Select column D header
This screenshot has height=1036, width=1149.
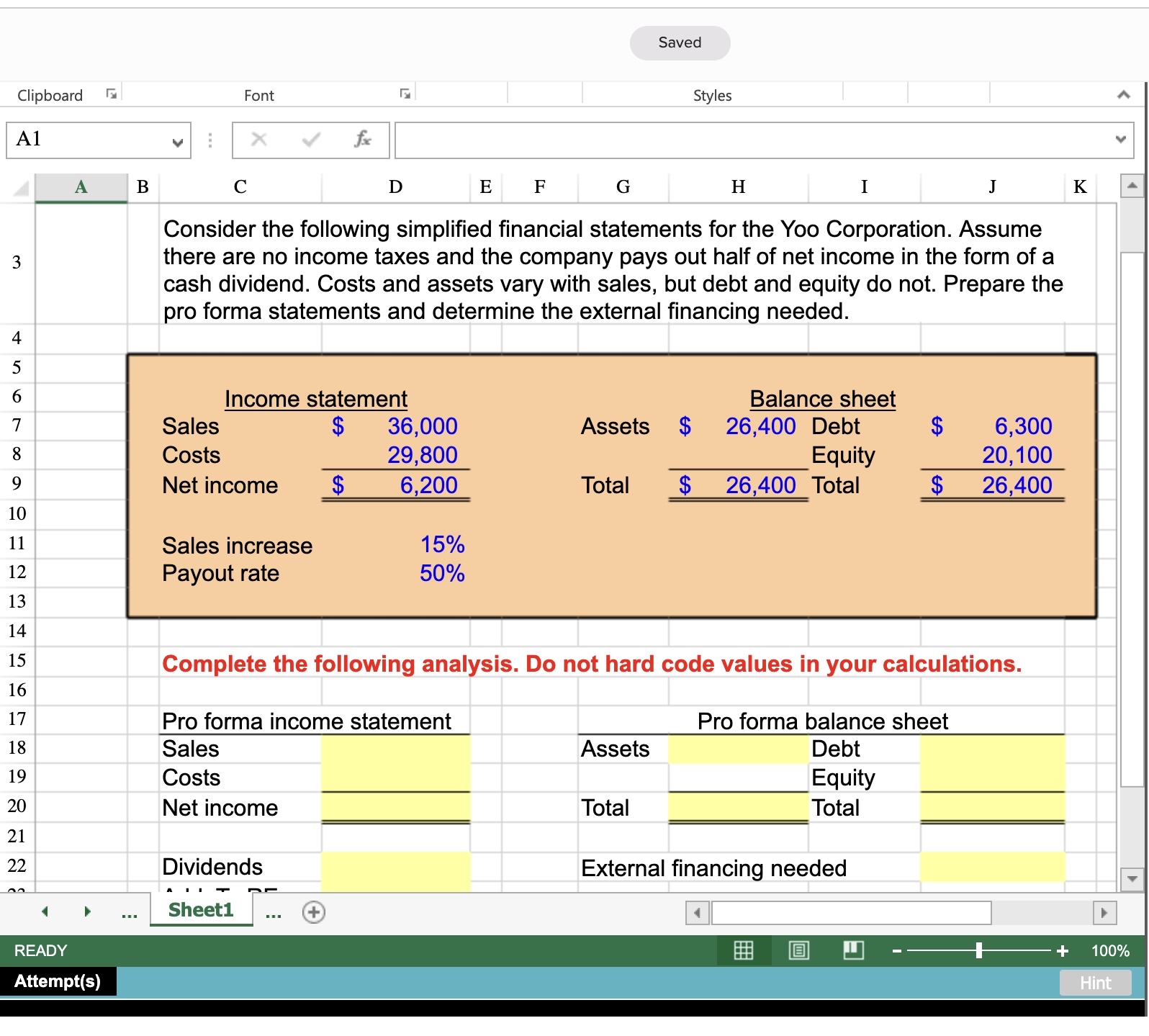coord(396,187)
